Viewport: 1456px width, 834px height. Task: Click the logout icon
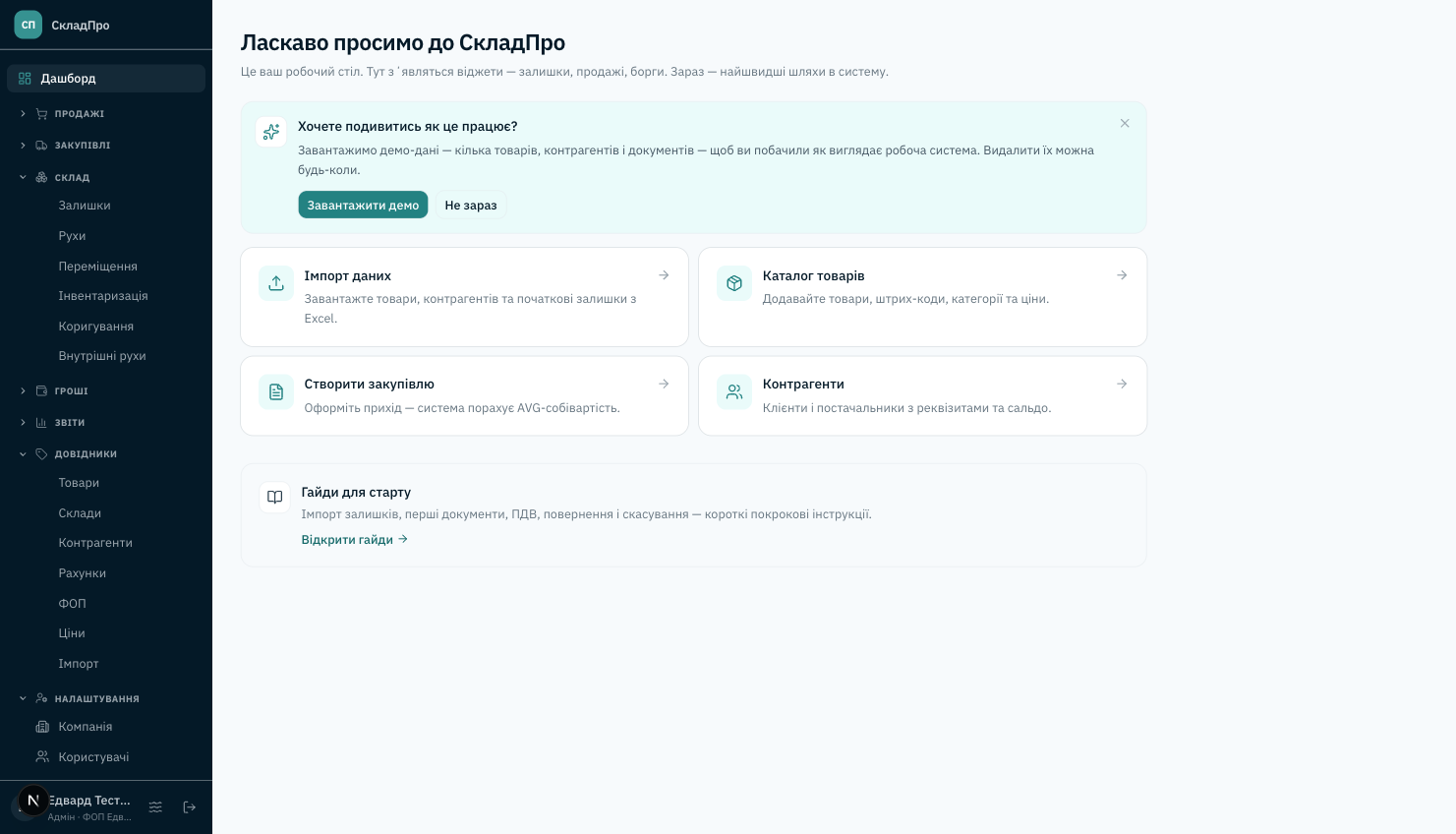tap(190, 807)
